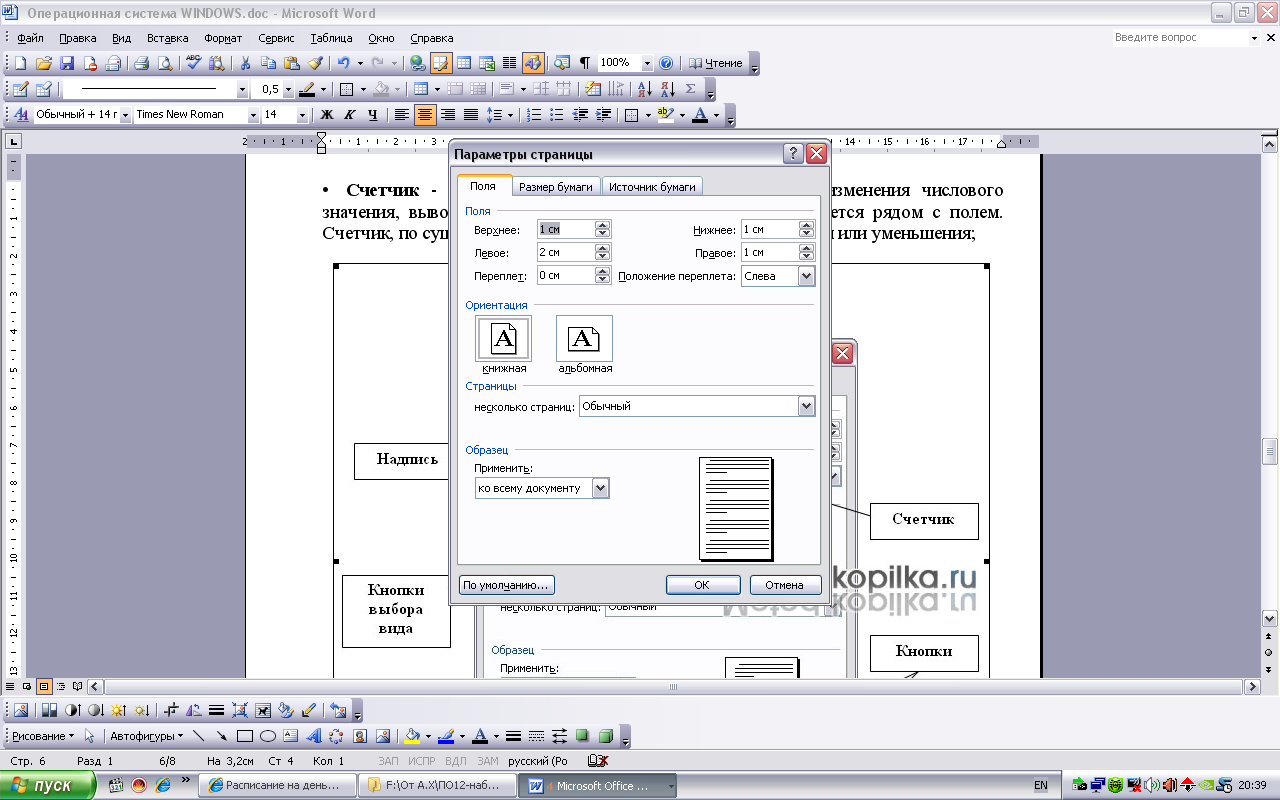Click the Shadow style icon on Drawing toolbar
Screen dimensions: 1280x800
coord(582,736)
